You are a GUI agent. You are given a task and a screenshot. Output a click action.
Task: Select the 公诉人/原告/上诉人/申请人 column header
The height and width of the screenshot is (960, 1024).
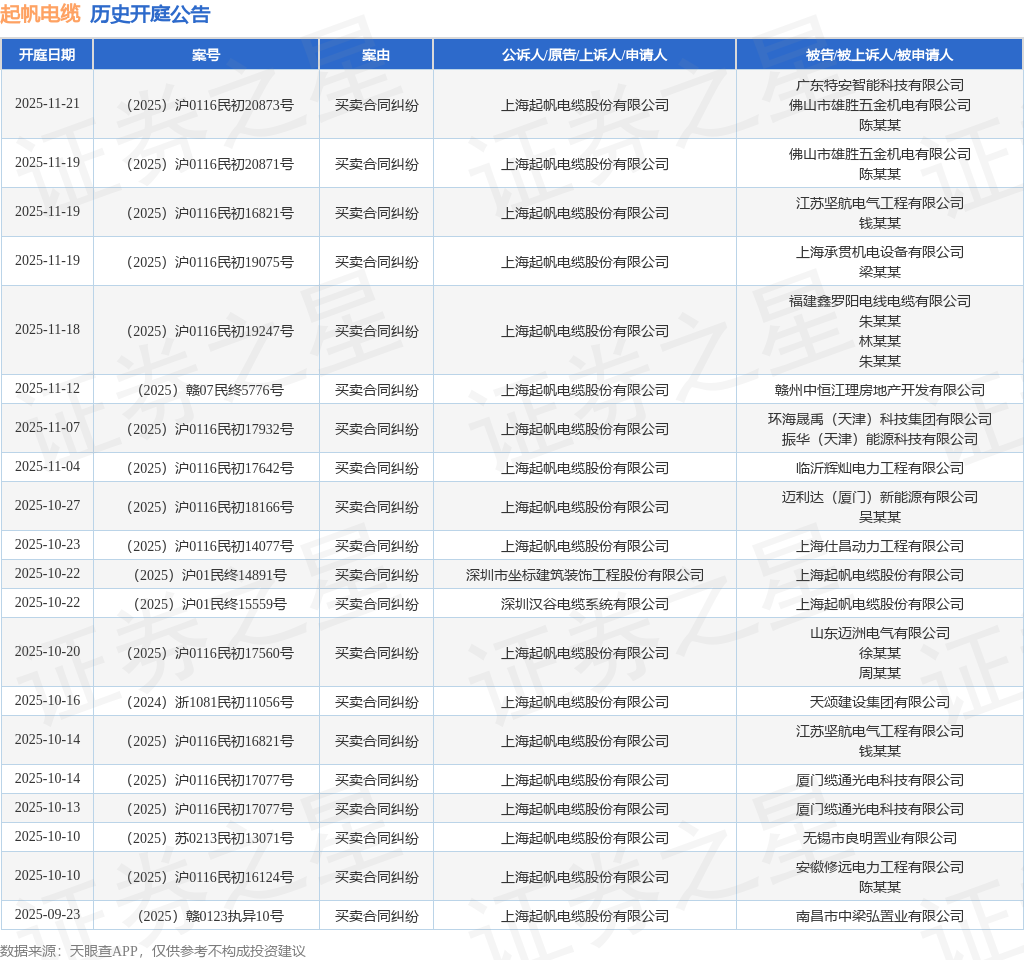584,55
